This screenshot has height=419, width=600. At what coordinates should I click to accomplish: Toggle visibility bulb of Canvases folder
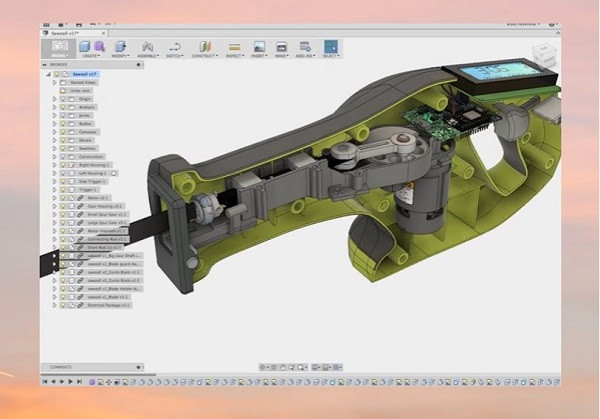point(63,132)
